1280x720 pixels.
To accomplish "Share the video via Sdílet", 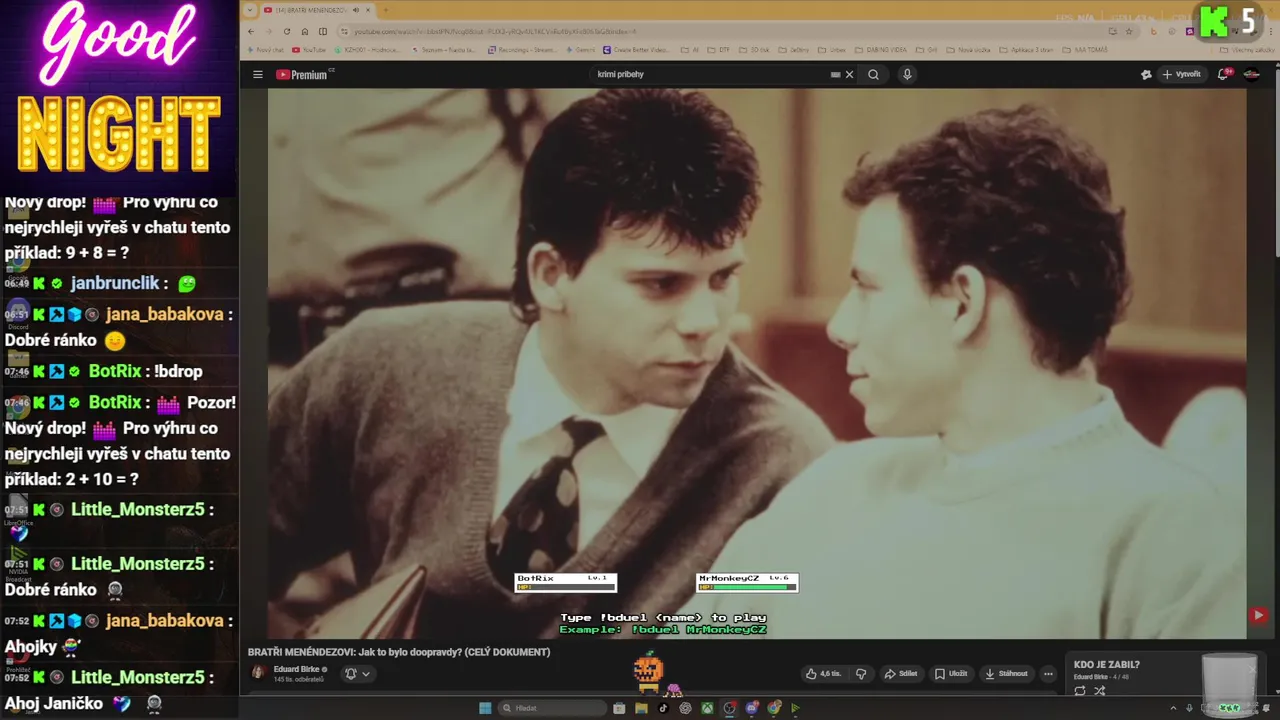I will pyautogui.click(x=901, y=673).
